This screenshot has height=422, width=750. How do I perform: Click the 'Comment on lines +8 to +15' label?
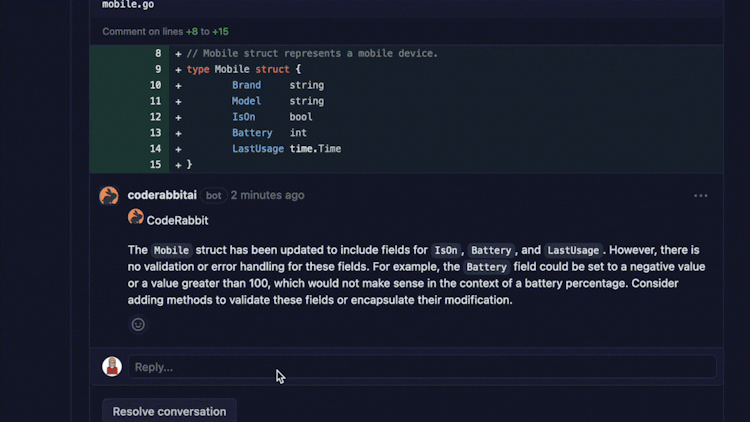165,32
